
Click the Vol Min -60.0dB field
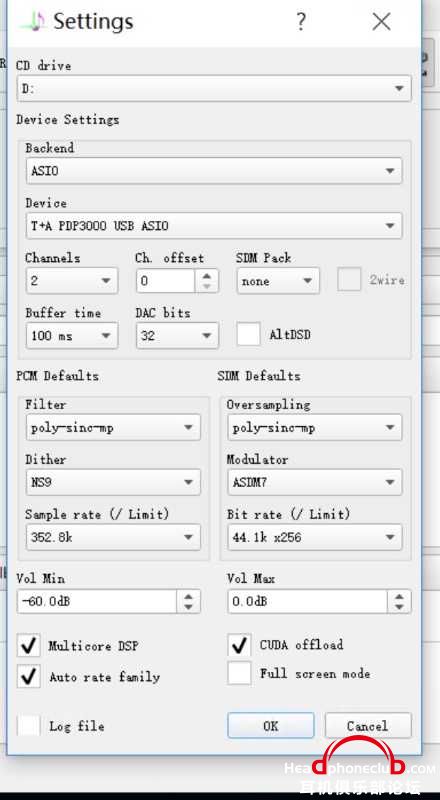pyautogui.click(x=97, y=602)
